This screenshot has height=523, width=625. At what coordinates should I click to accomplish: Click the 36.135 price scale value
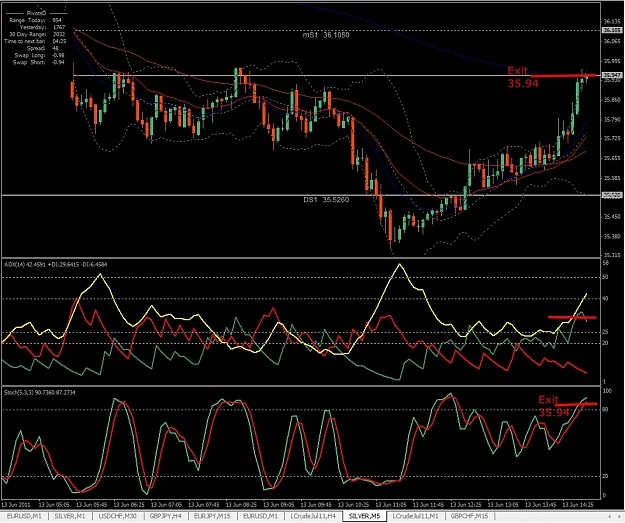click(612, 21)
